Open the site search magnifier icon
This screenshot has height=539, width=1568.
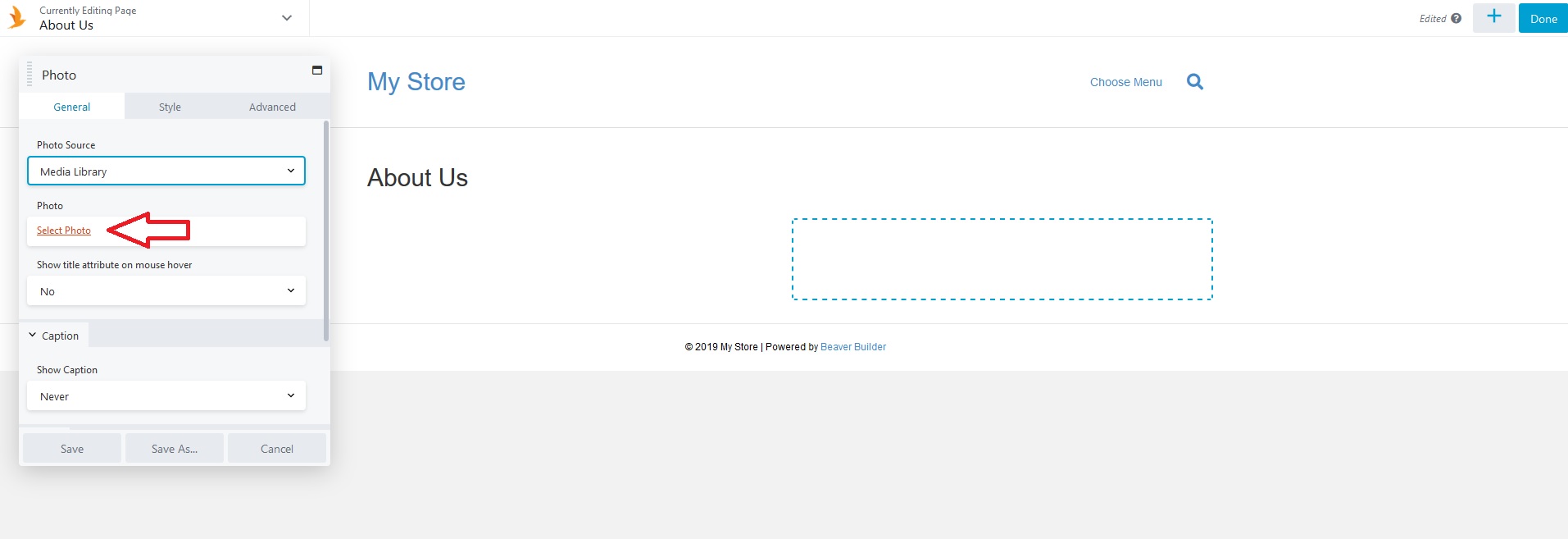click(x=1195, y=81)
